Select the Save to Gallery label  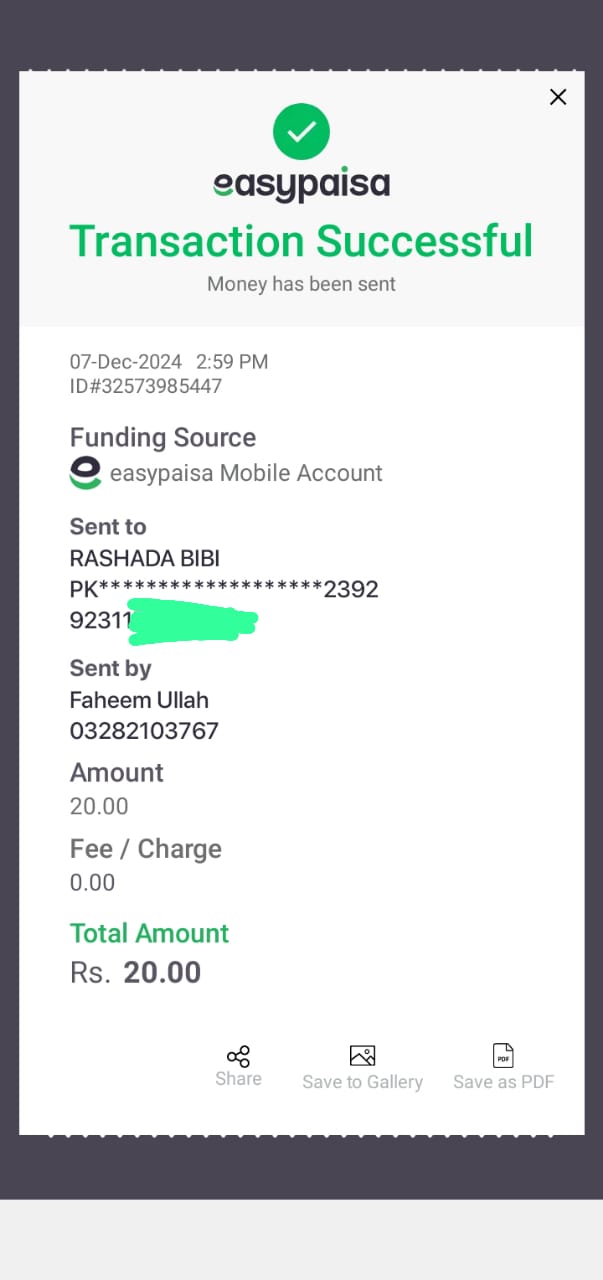[x=362, y=1082]
